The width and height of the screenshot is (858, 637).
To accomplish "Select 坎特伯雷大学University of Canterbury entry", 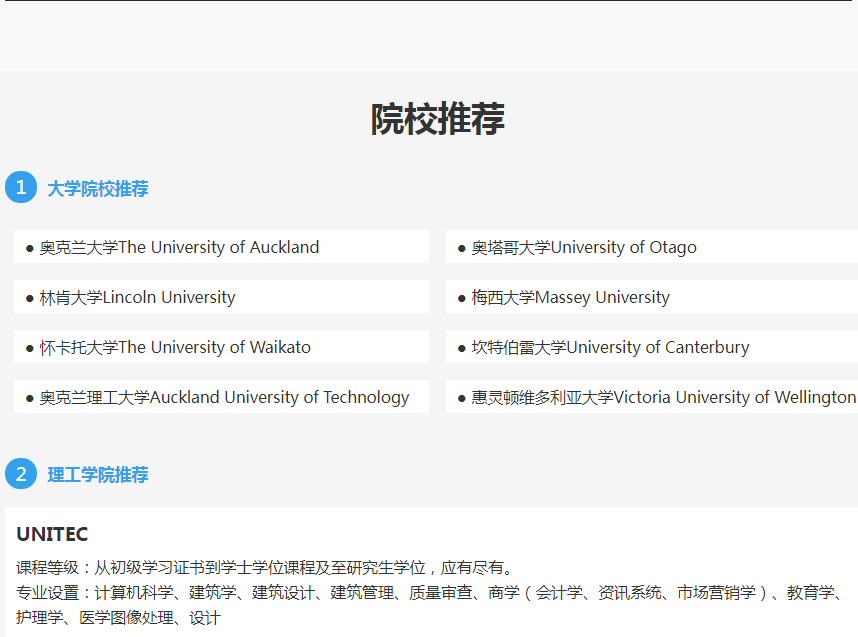I will [x=652, y=346].
